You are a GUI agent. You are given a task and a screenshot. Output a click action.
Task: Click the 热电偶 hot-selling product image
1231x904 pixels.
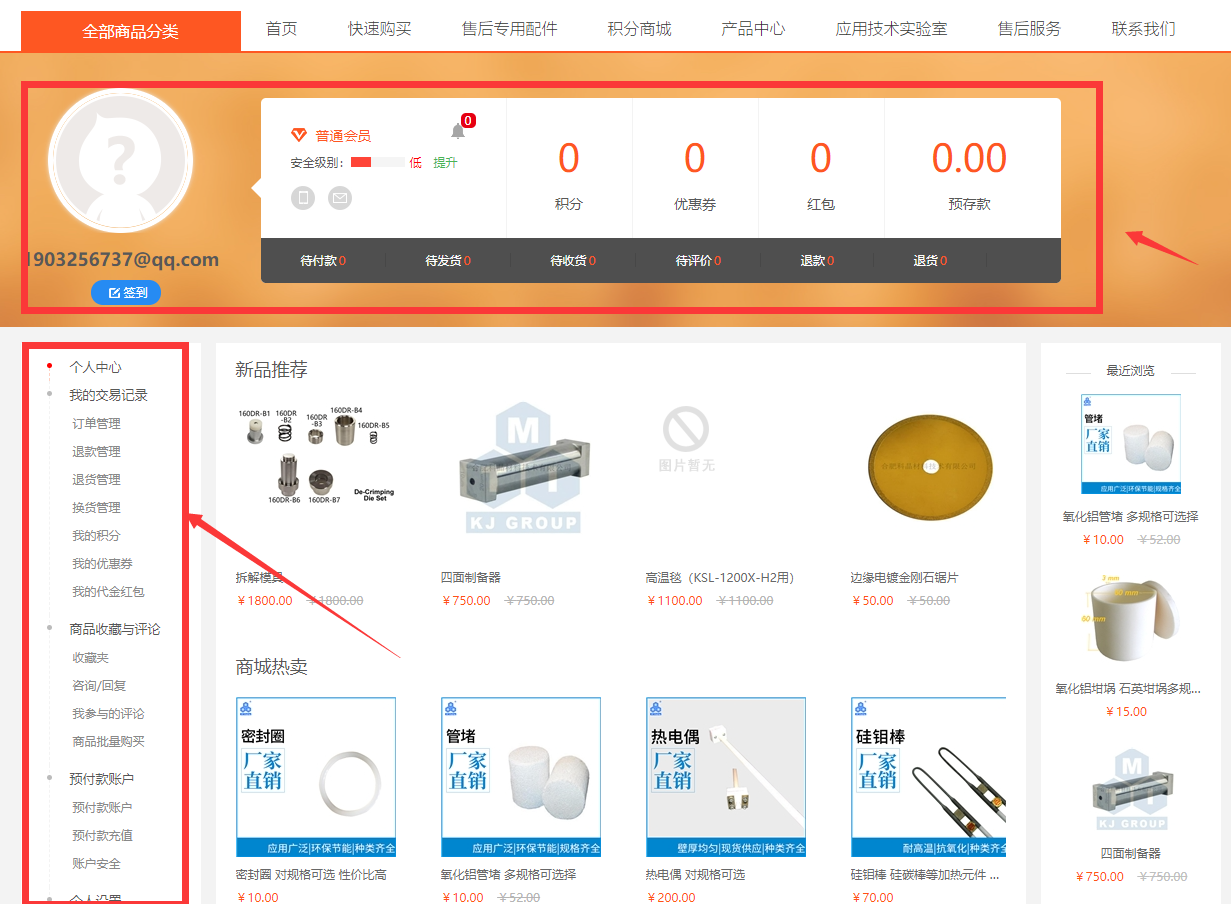pyautogui.click(x=726, y=777)
